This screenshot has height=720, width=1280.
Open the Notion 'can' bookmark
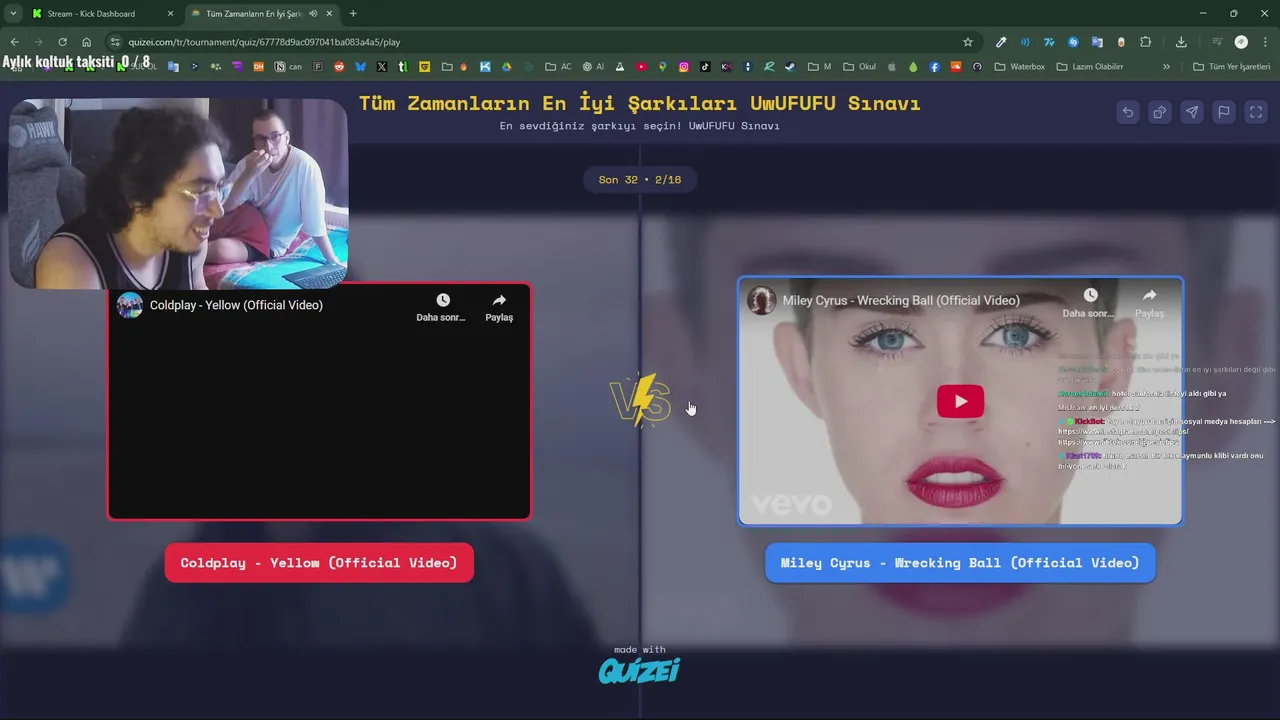[288, 67]
